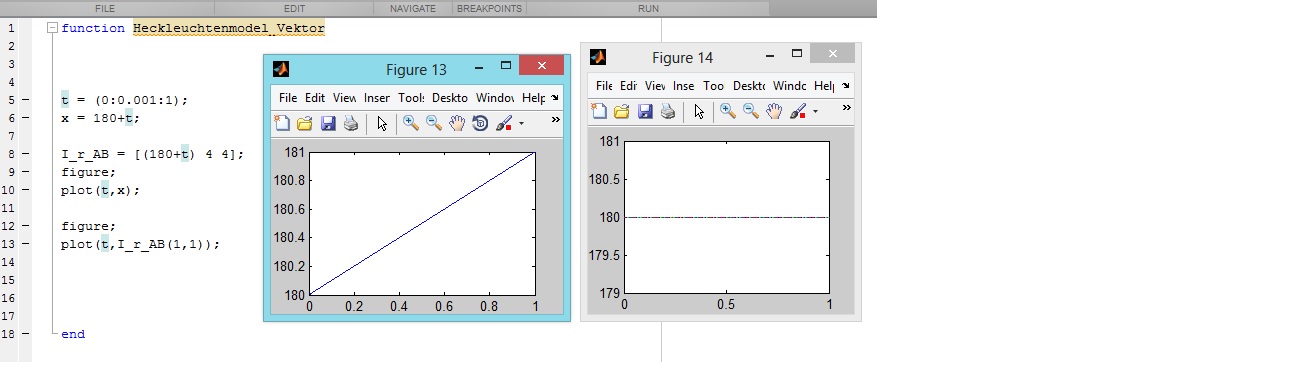The image size is (1304, 365).
Task: Click Open File icon in Figure 13
Action: (x=305, y=124)
